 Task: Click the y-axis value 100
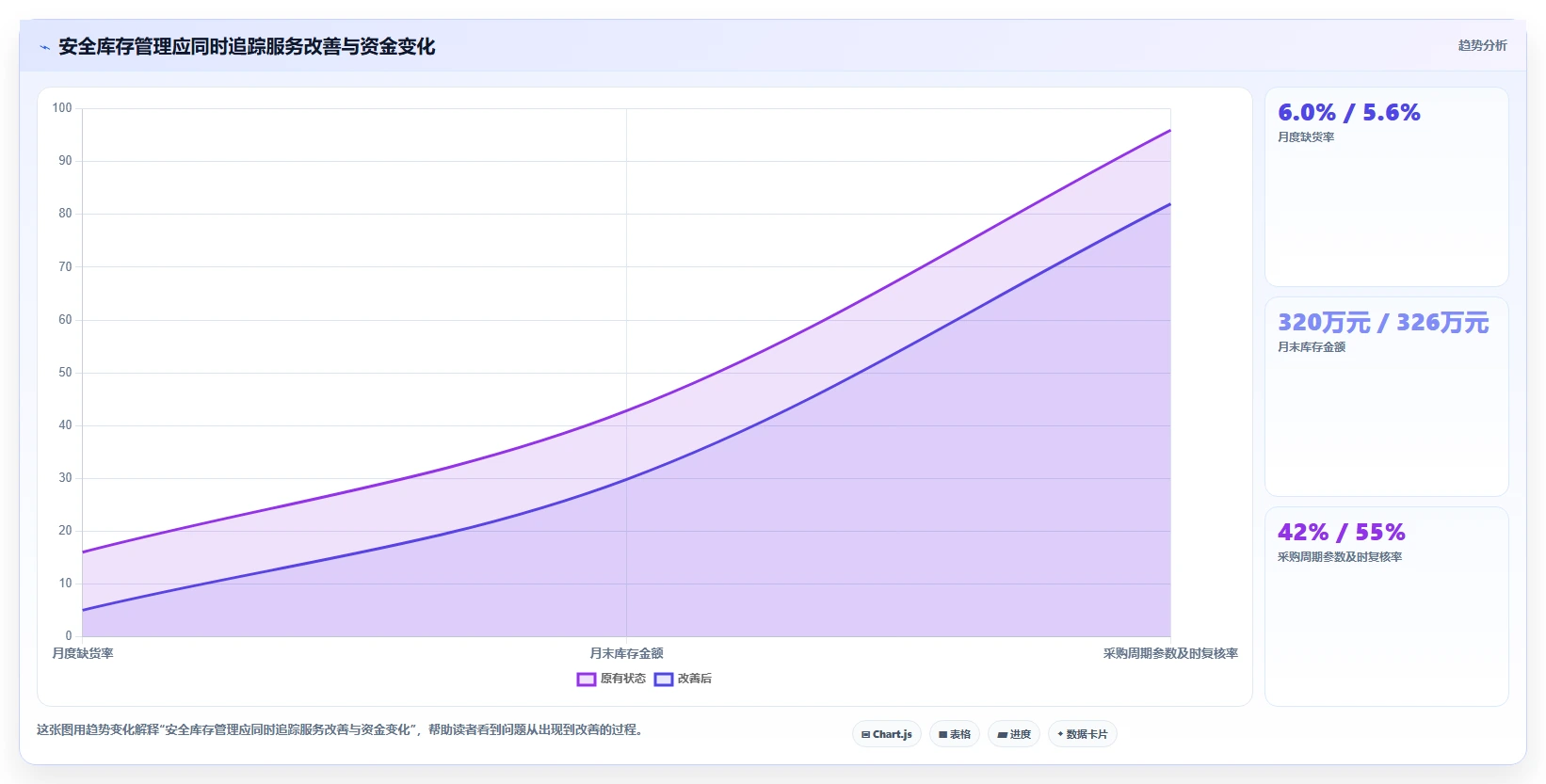(62, 108)
